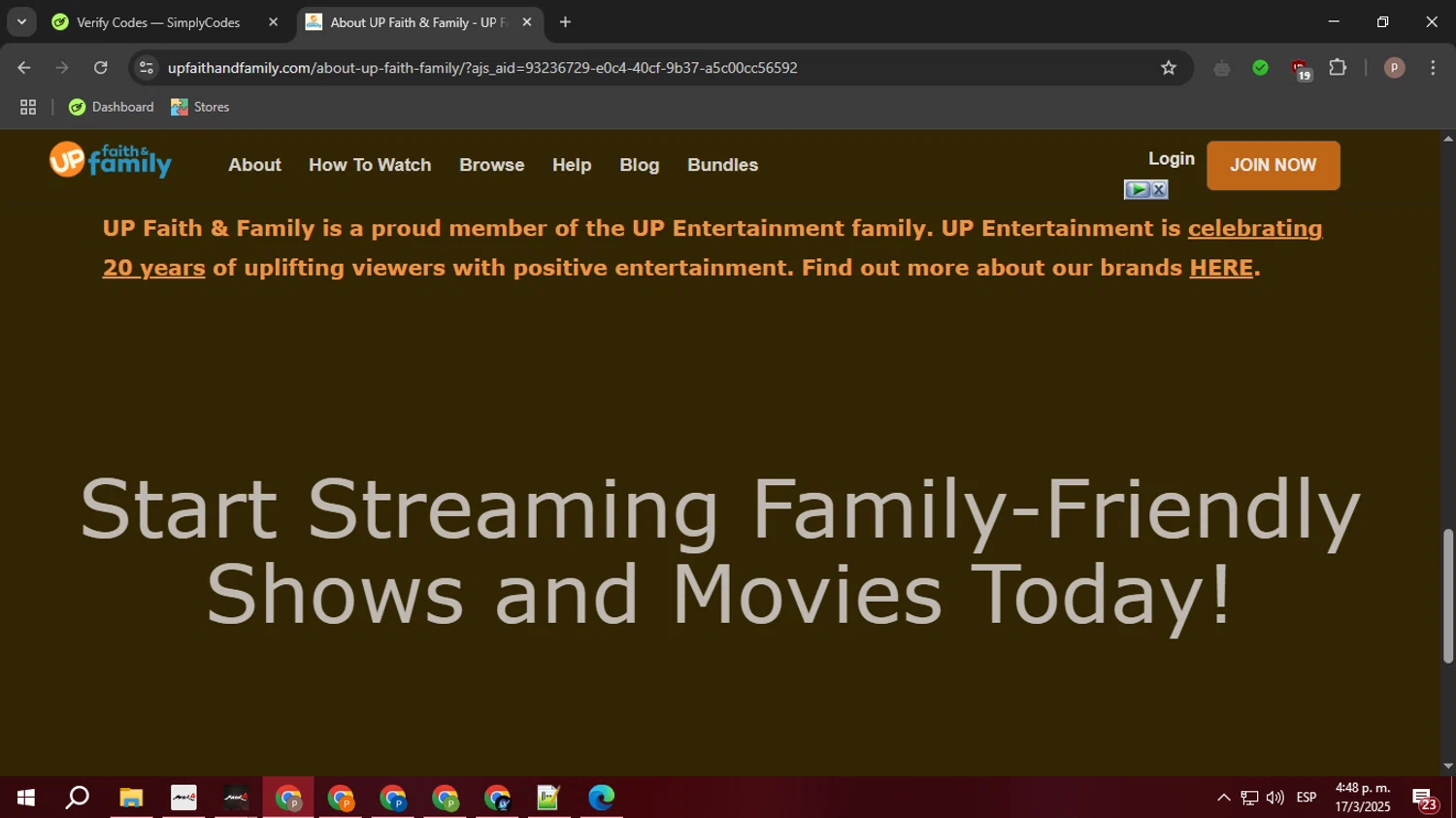Click the green checkmark extension icon
Image resolution: width=1456 pixels, height=818 pixels.
tap(1260, 68)
